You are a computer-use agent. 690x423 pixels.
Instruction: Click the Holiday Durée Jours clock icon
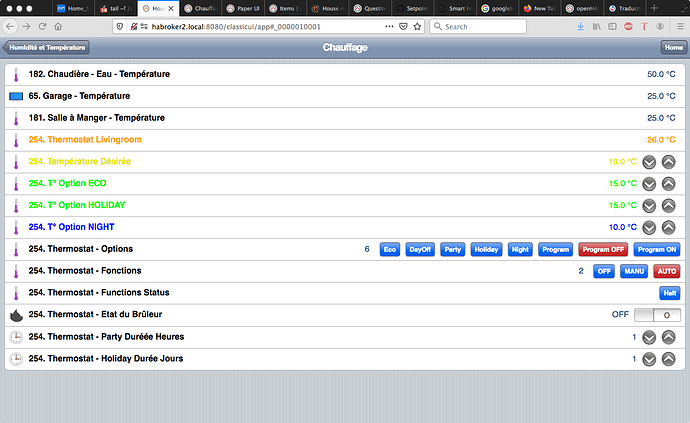click(x=16, y=359)
